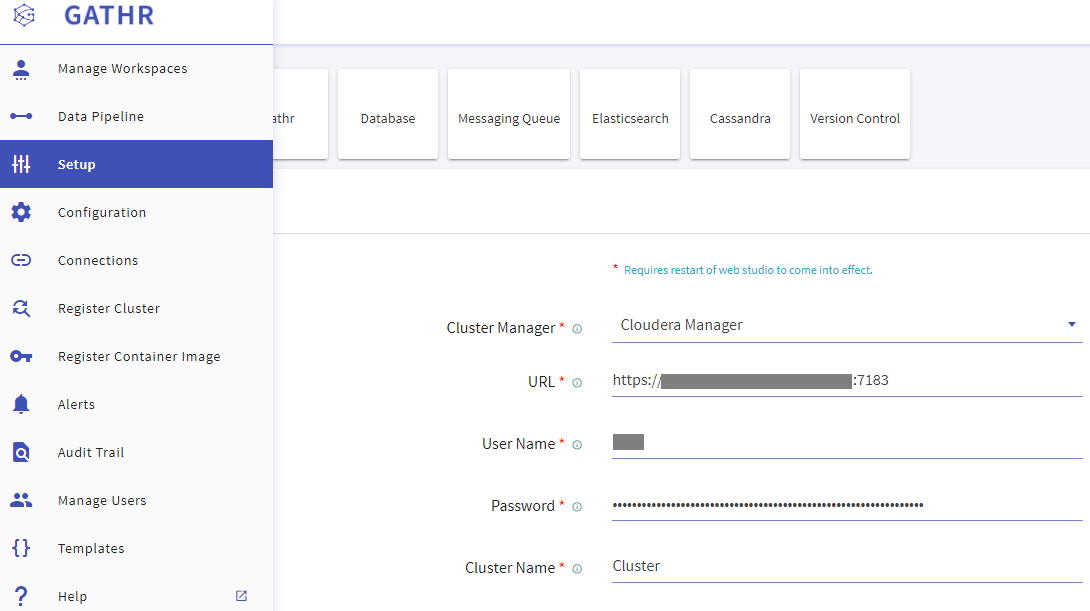Go to Alerts in the sidebar
1090x611 pixels.
[x=136, y=404]
